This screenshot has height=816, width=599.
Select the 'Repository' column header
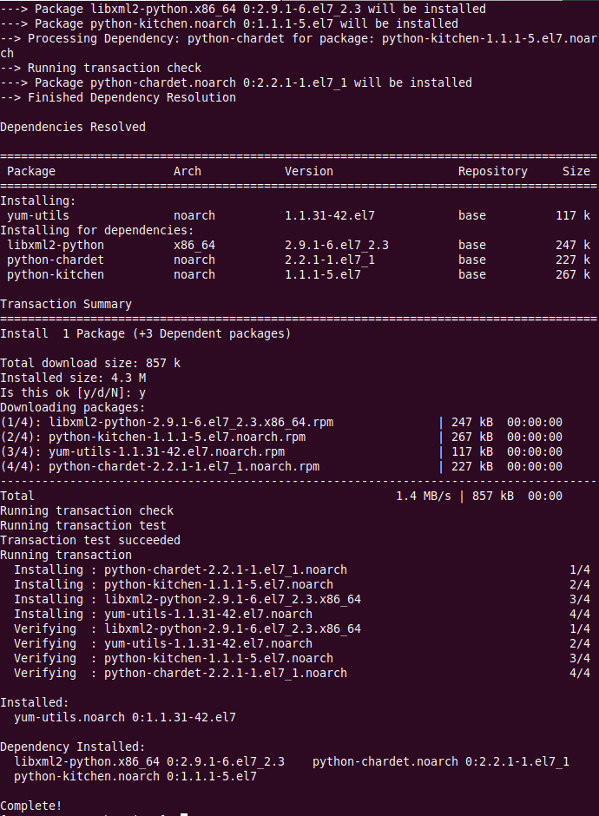point(493,171)
